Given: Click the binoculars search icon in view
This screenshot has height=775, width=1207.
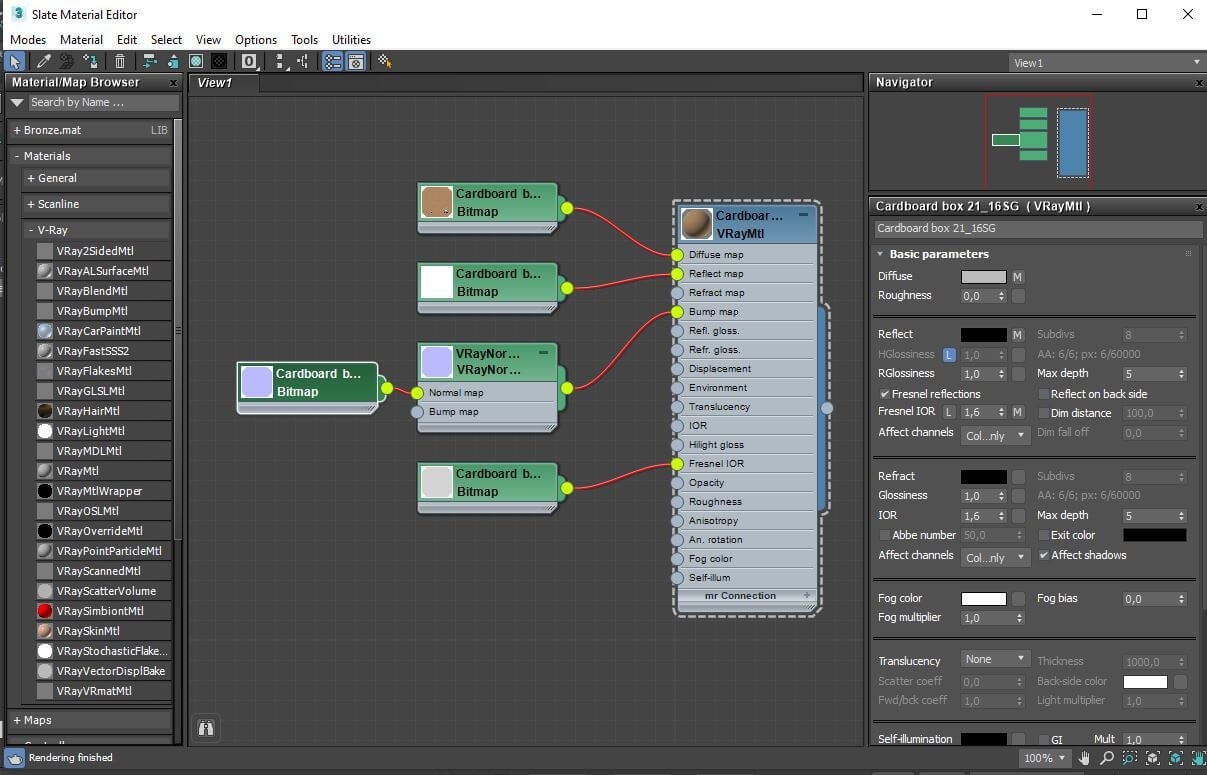Looking at the screenshot, I should tap(206, 728).
